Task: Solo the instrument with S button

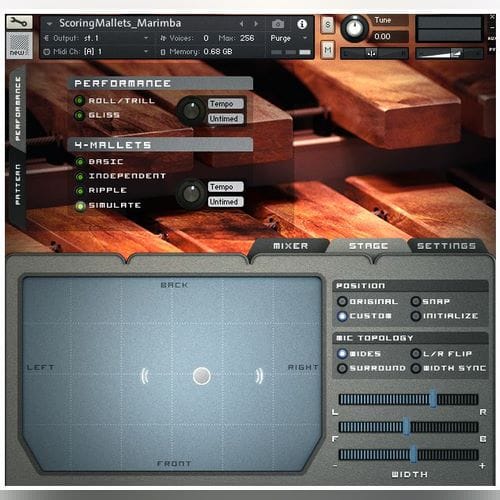Action: tap(328, 24)
